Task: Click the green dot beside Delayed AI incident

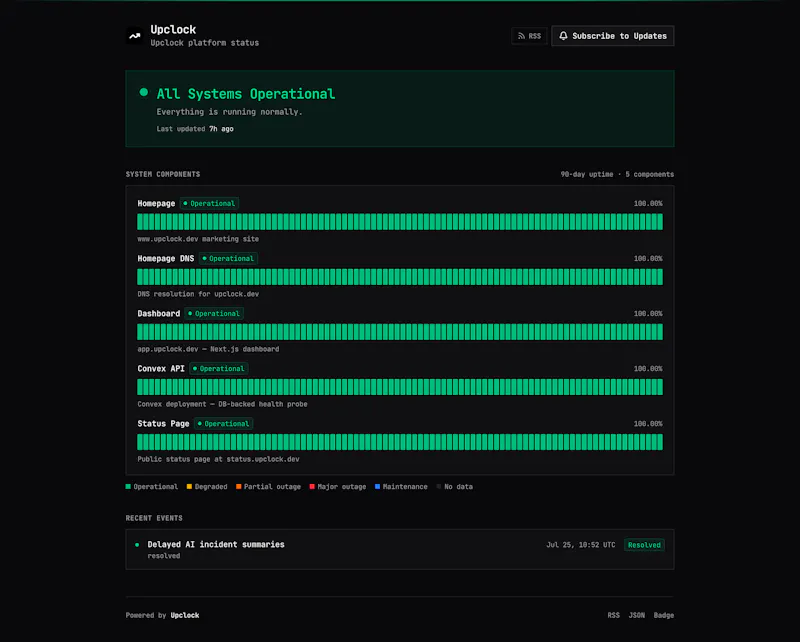Action: click(137, 545)
